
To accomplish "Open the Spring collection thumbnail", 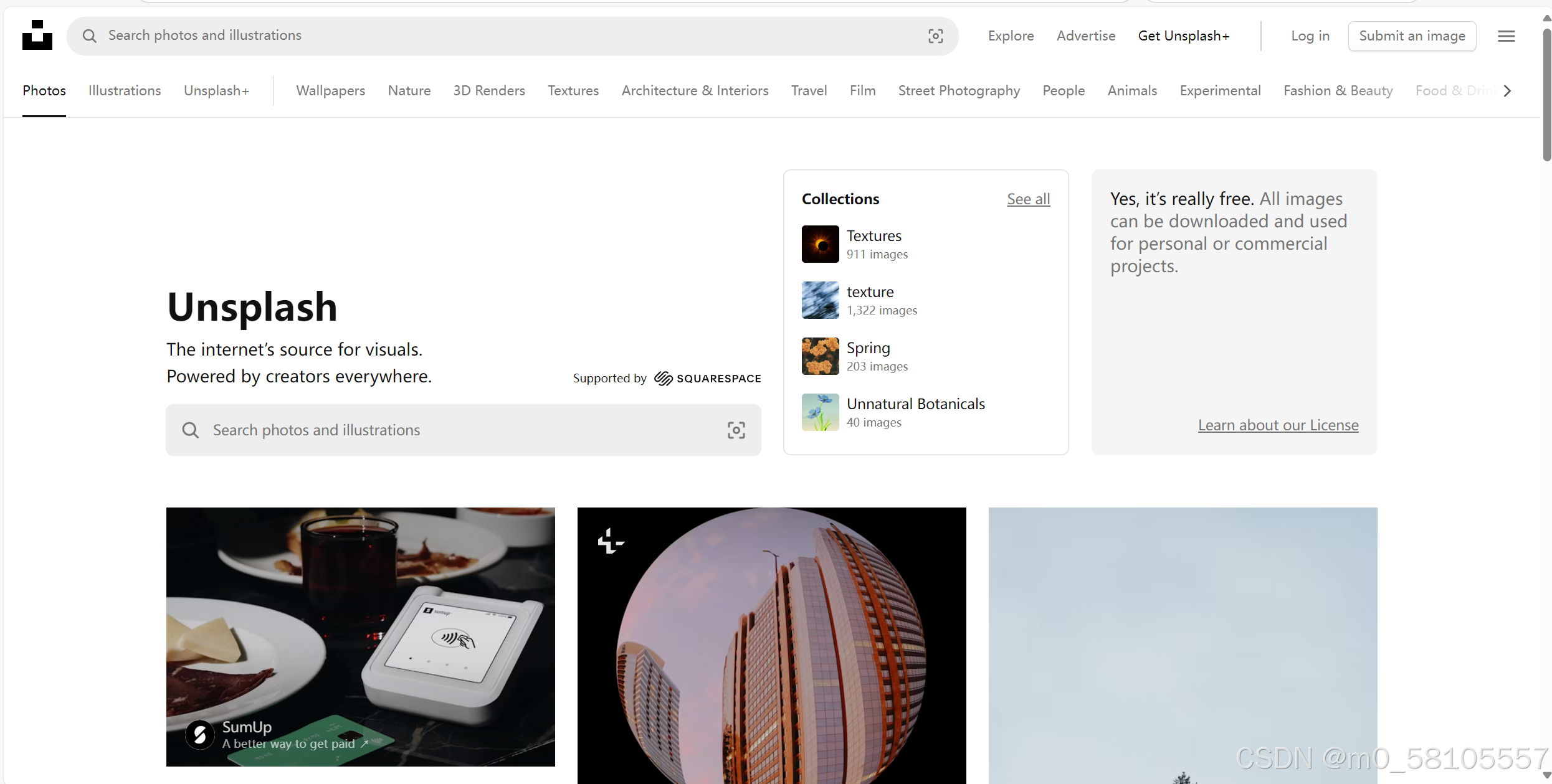I will [820, 356].
